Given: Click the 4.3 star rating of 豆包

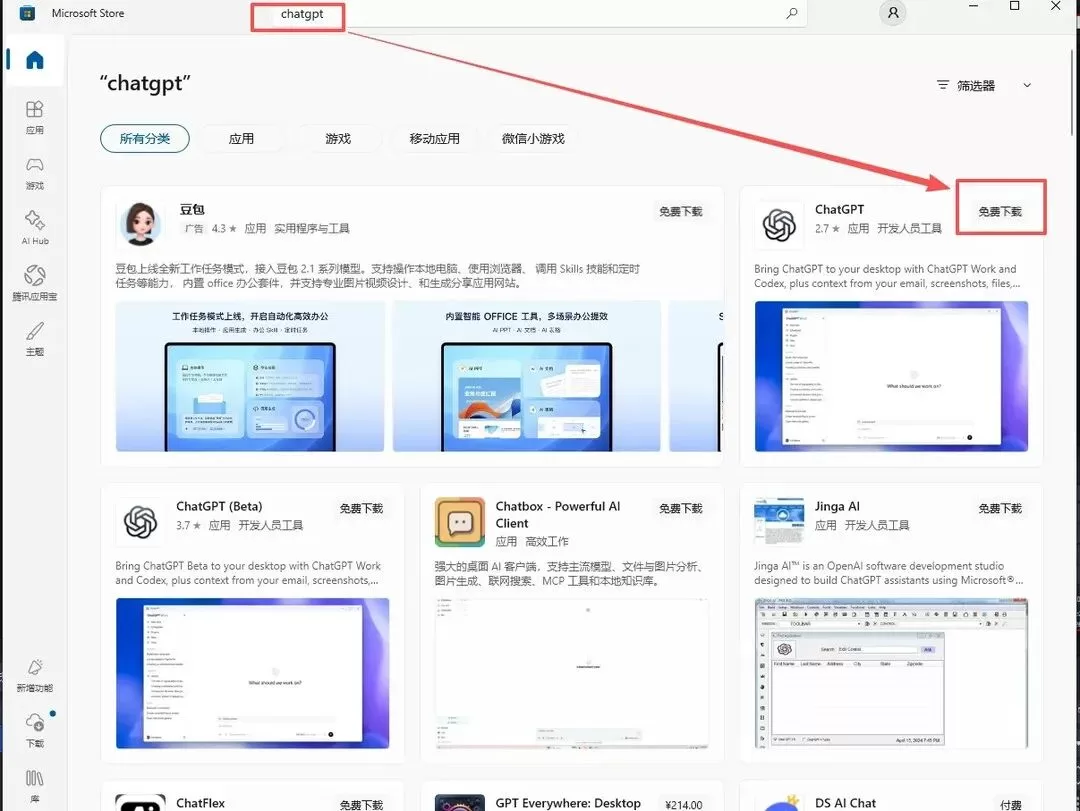Looking at the screenshot, I should point(225,229).
